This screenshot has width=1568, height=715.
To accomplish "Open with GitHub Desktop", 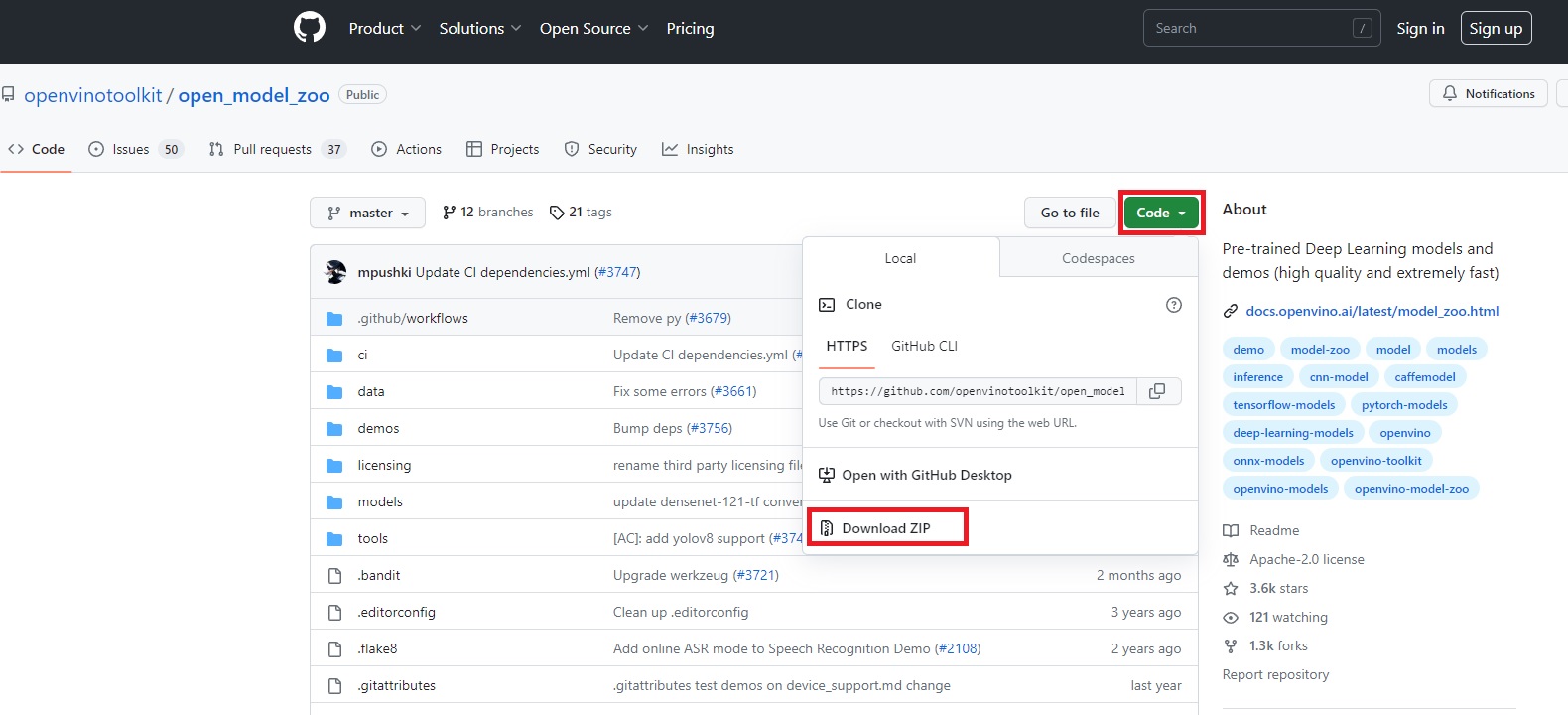I will pyautogui.click(x=926, y=475).
